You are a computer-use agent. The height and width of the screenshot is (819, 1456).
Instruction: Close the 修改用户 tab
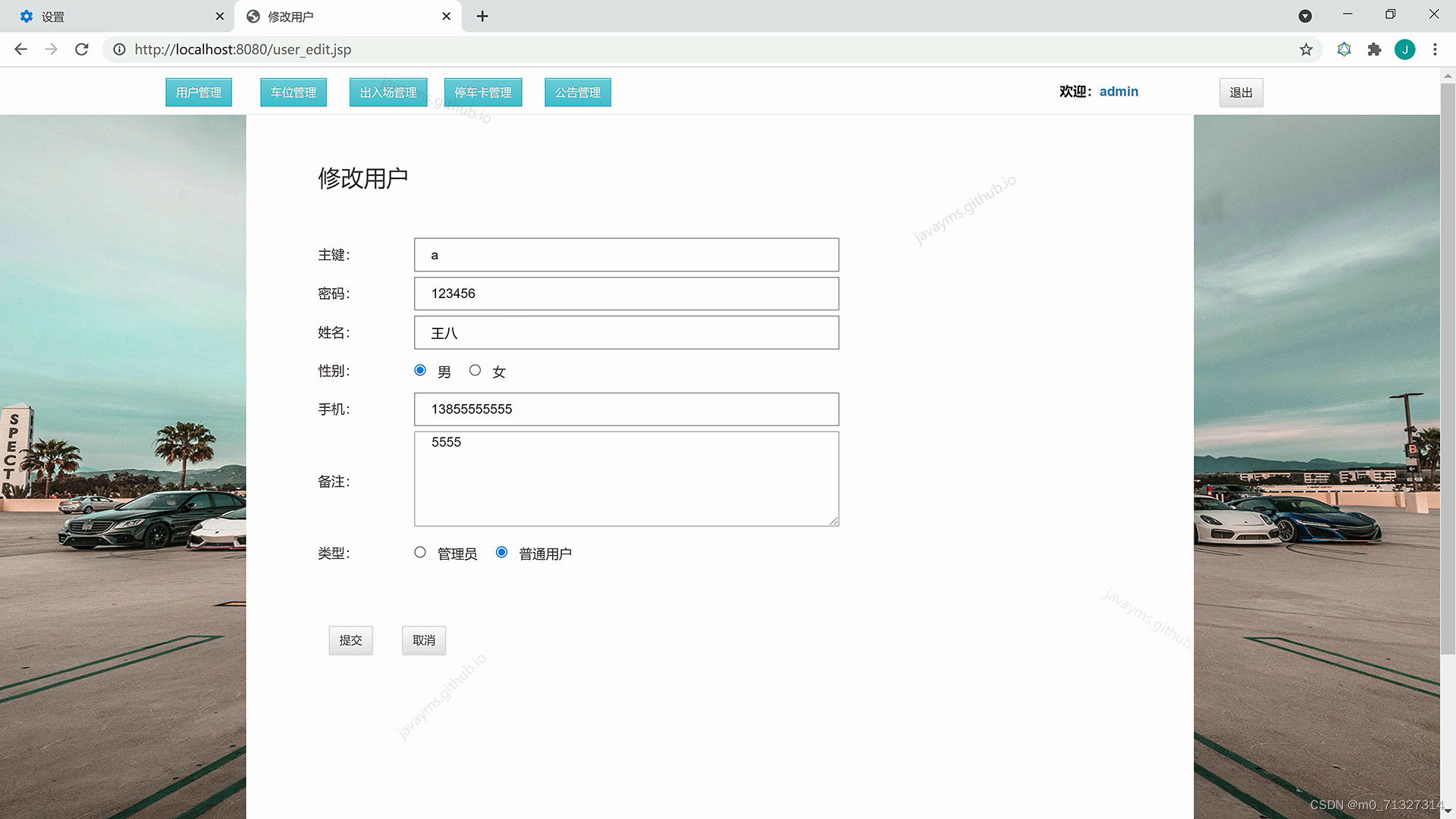pyautogui.click(x=447, y=16)
